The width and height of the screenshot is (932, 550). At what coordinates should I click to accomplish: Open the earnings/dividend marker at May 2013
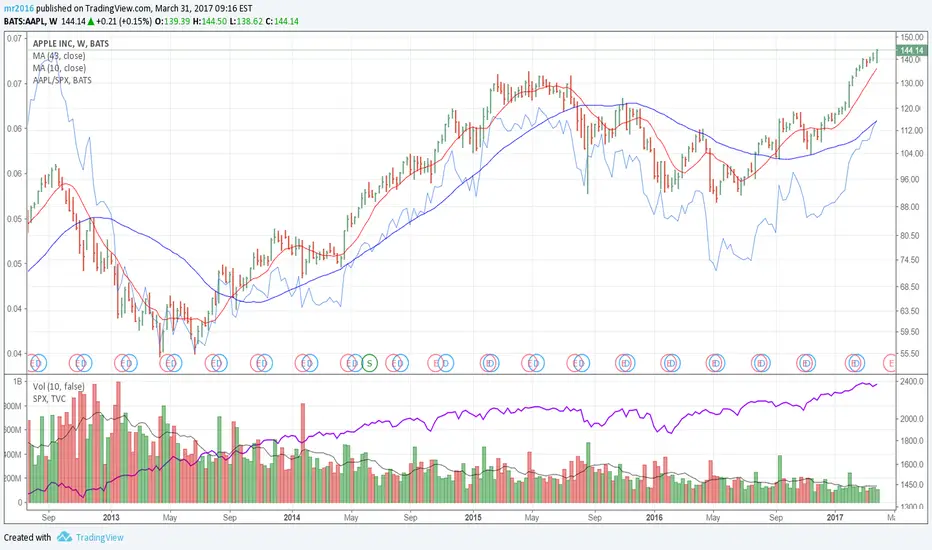coord(171,363)
